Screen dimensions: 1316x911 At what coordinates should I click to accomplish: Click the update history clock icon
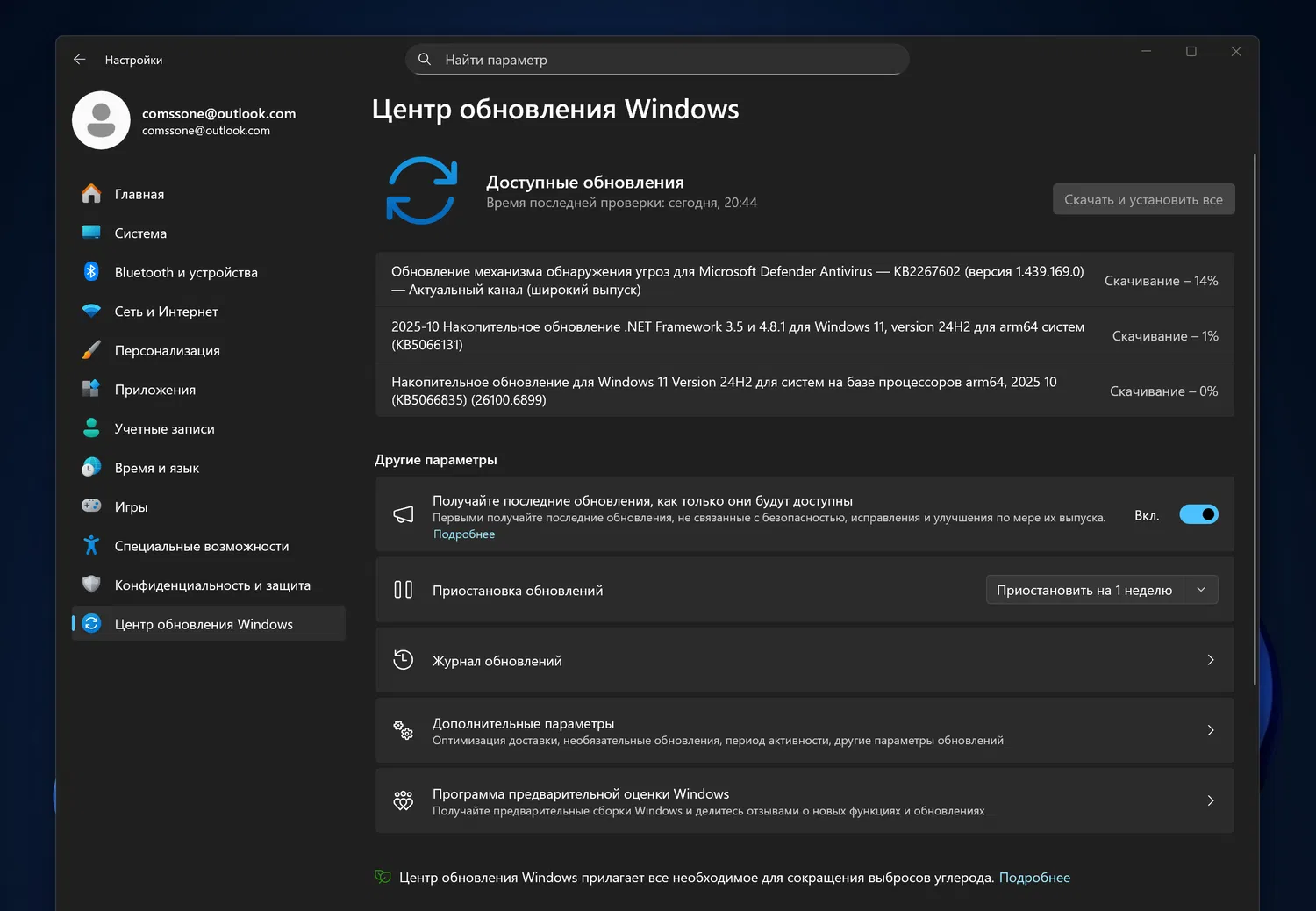(x=404, y=660)
